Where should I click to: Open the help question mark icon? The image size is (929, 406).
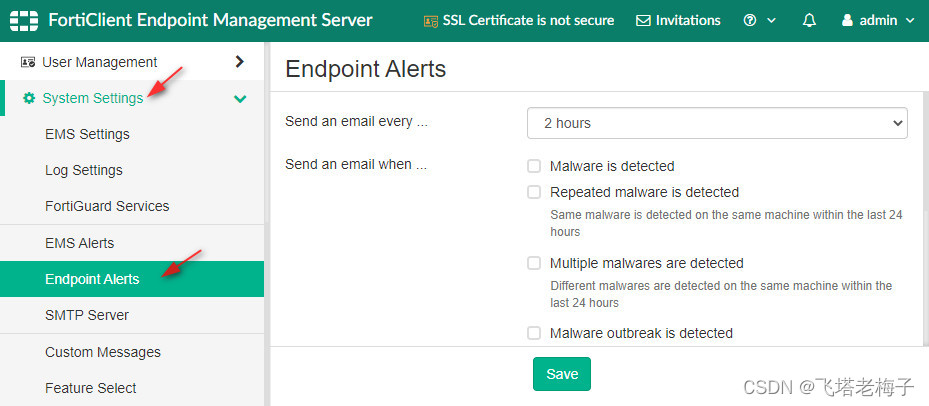pos(750,21)
